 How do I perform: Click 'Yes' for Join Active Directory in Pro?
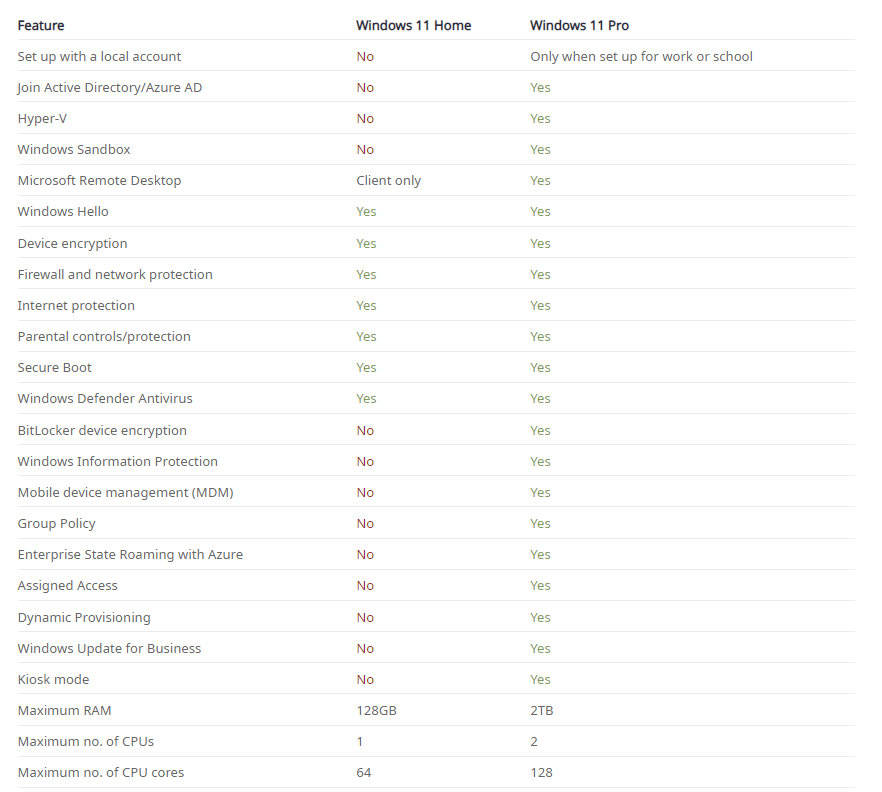point(540,88)
